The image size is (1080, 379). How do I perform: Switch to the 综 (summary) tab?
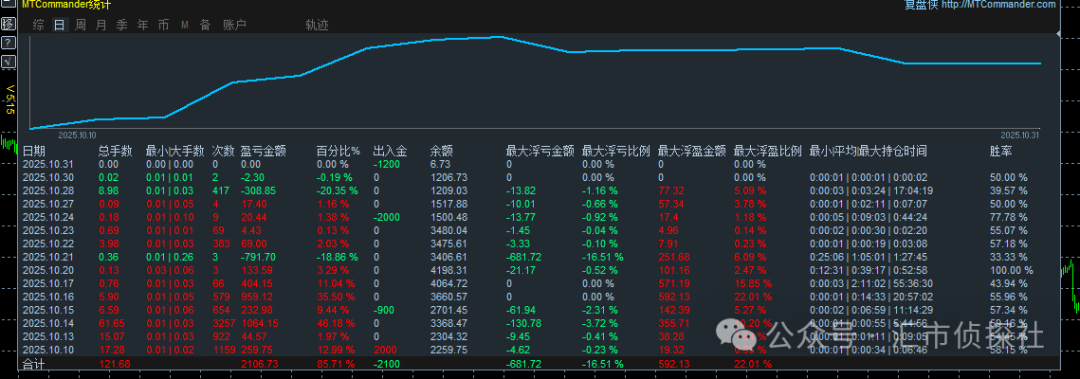click(39, 25)
